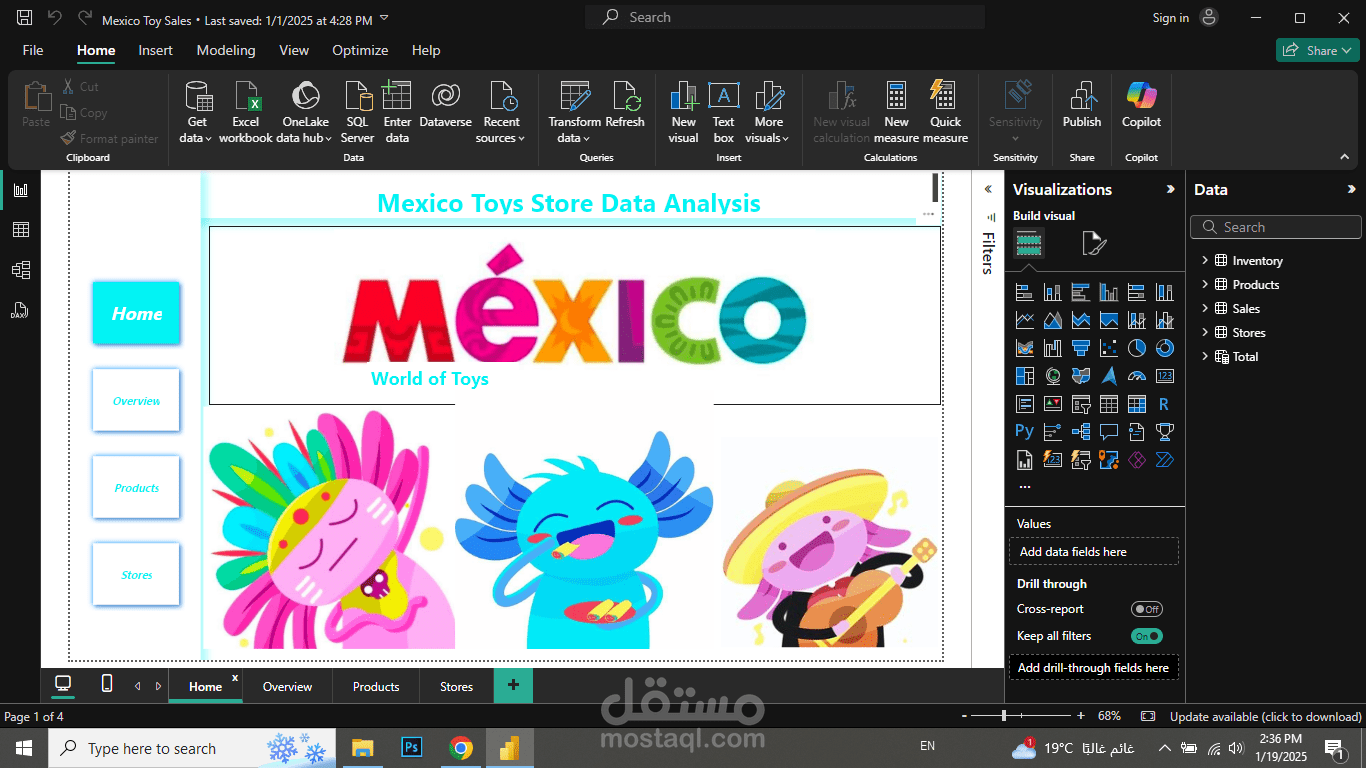Expand the Total table
The width and height of the screenshot is (1366, 768).
coord(1204,356)
